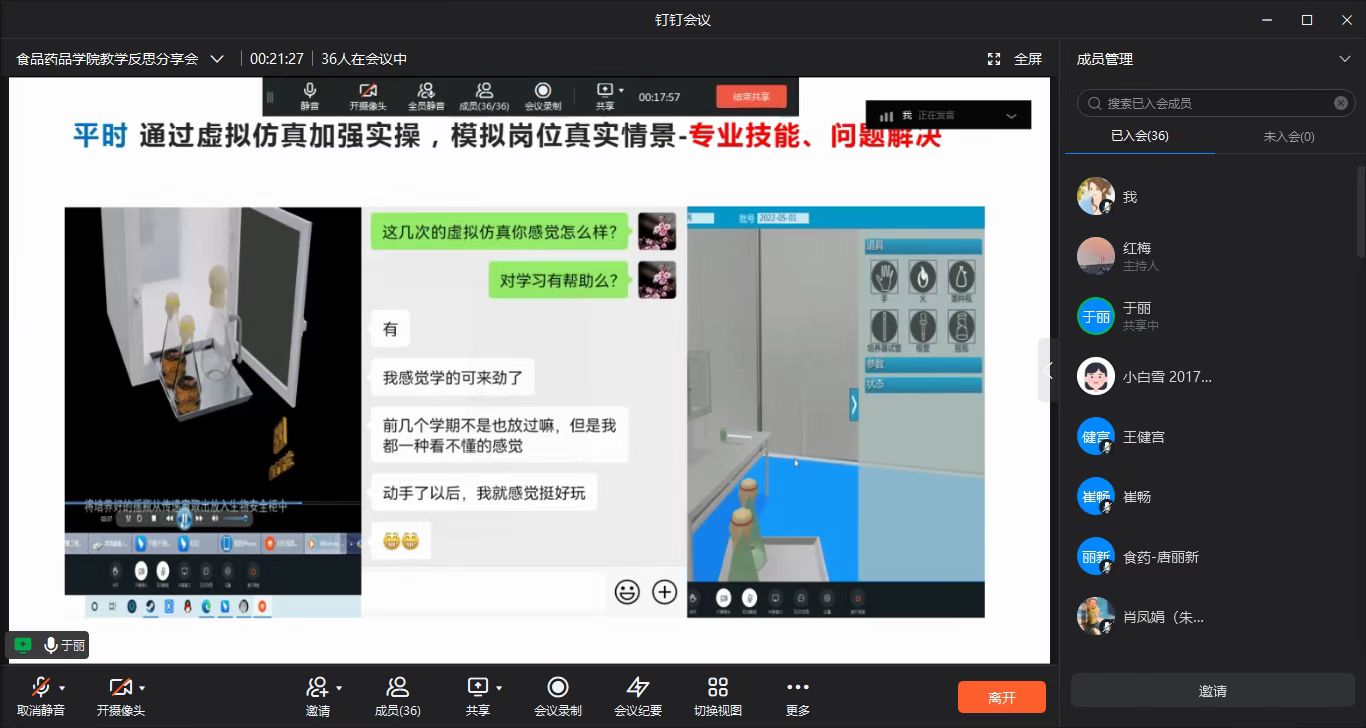Click the 邀请 button under member list
Viewport: 1366px width, 728px height.
point(1212,691)
